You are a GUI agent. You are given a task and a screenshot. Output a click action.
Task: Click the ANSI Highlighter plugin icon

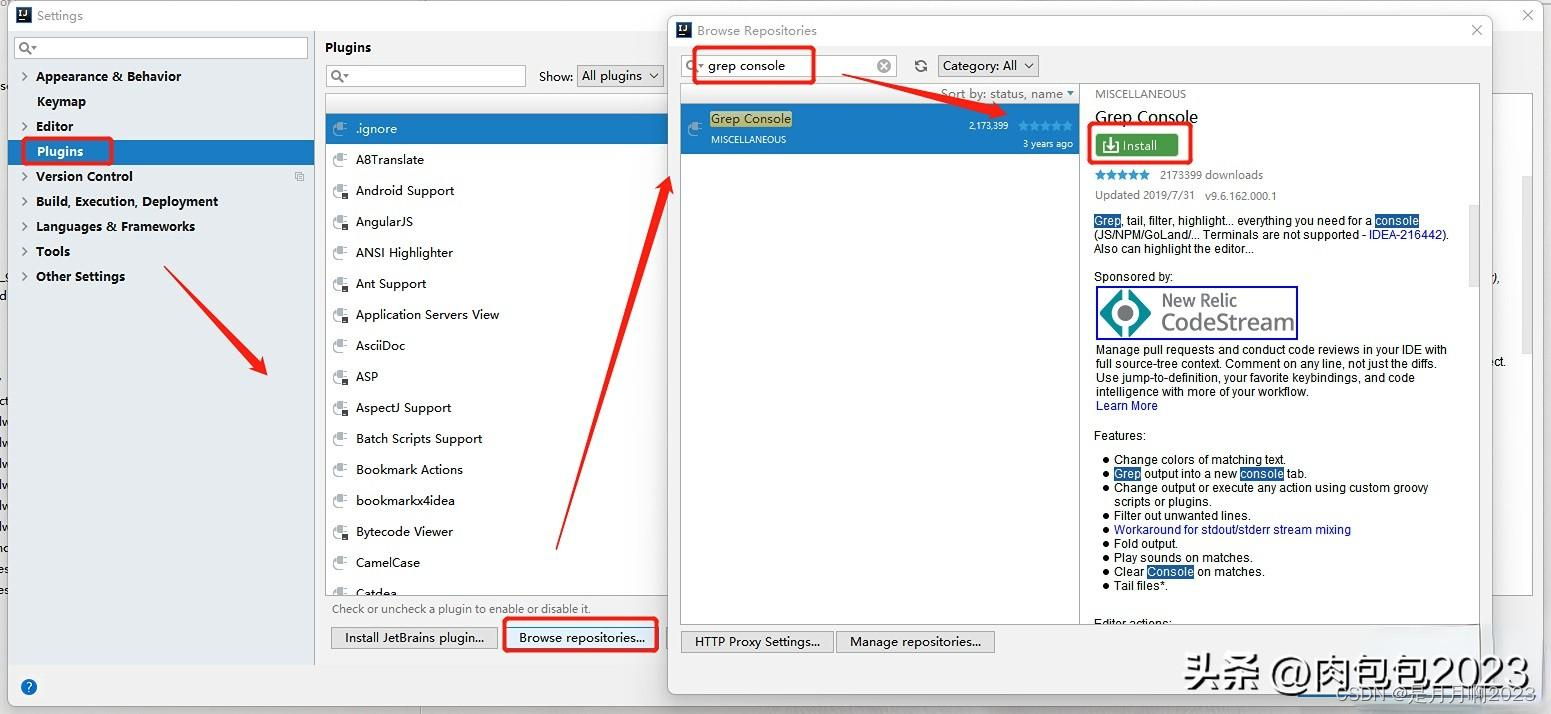[340, 253]
